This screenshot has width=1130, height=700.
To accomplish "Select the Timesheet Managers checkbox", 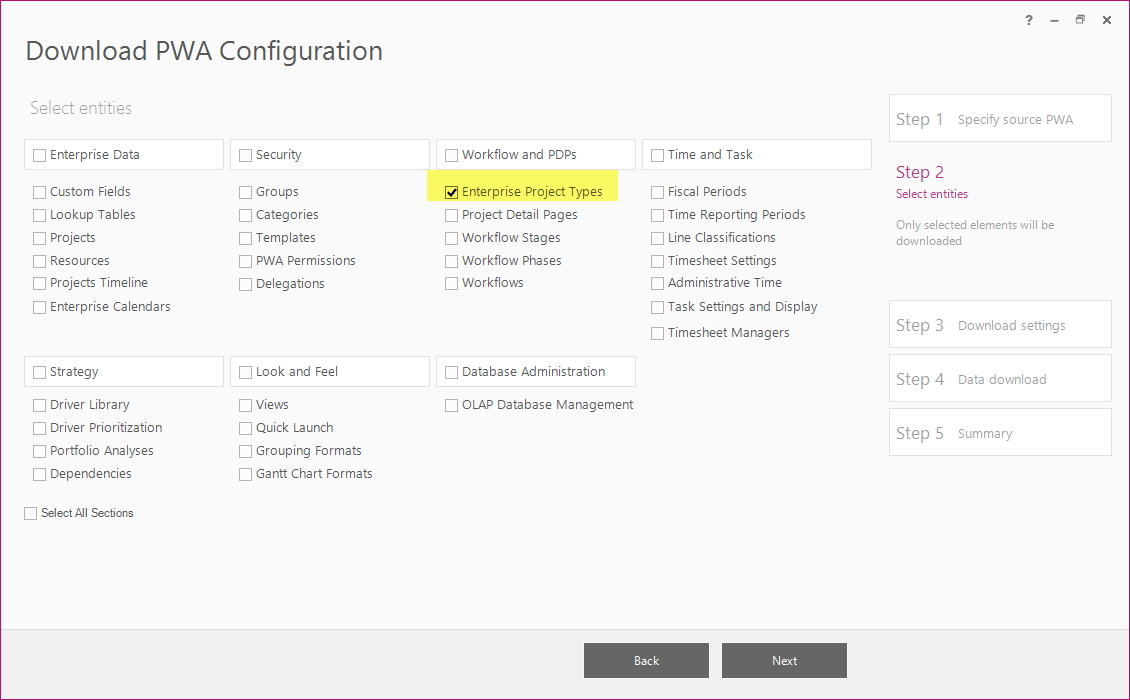I will point(657,334).
